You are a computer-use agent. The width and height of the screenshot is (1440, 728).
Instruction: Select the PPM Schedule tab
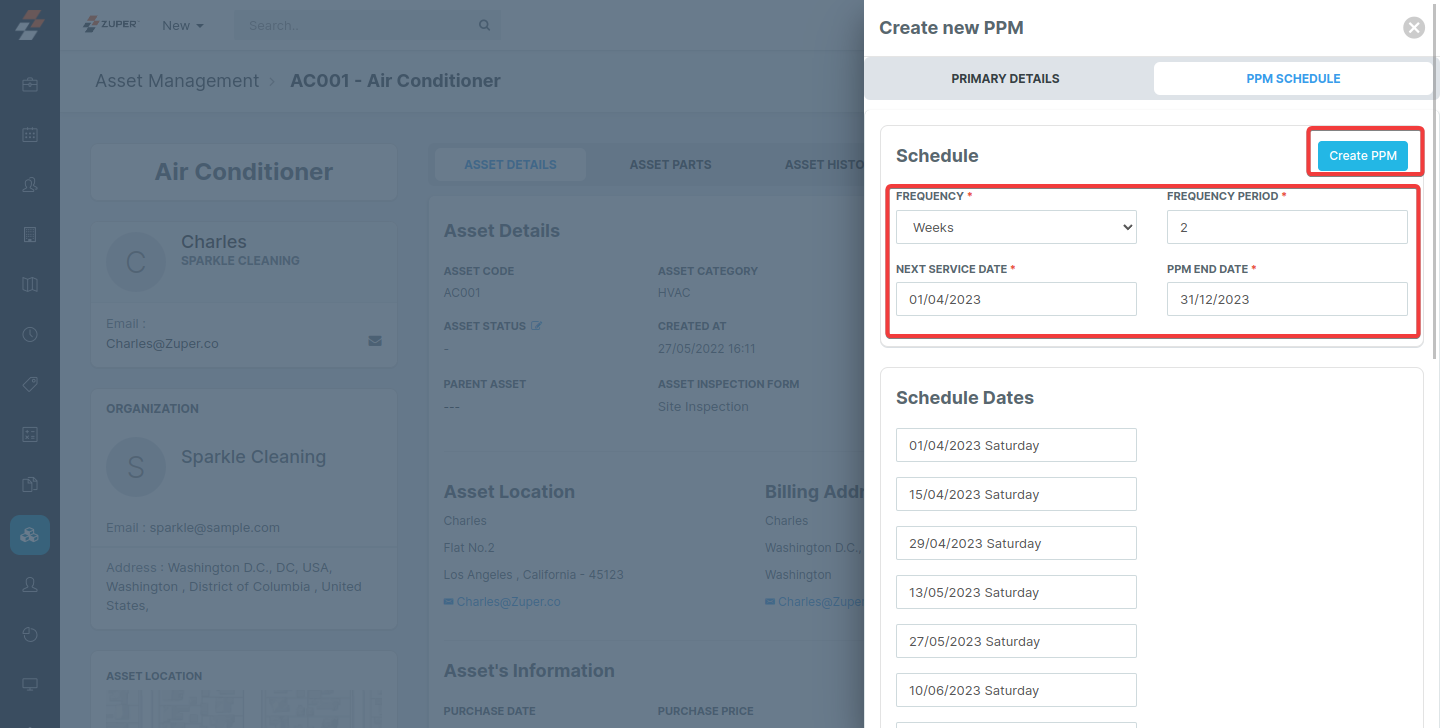(x=1293, y=78)
